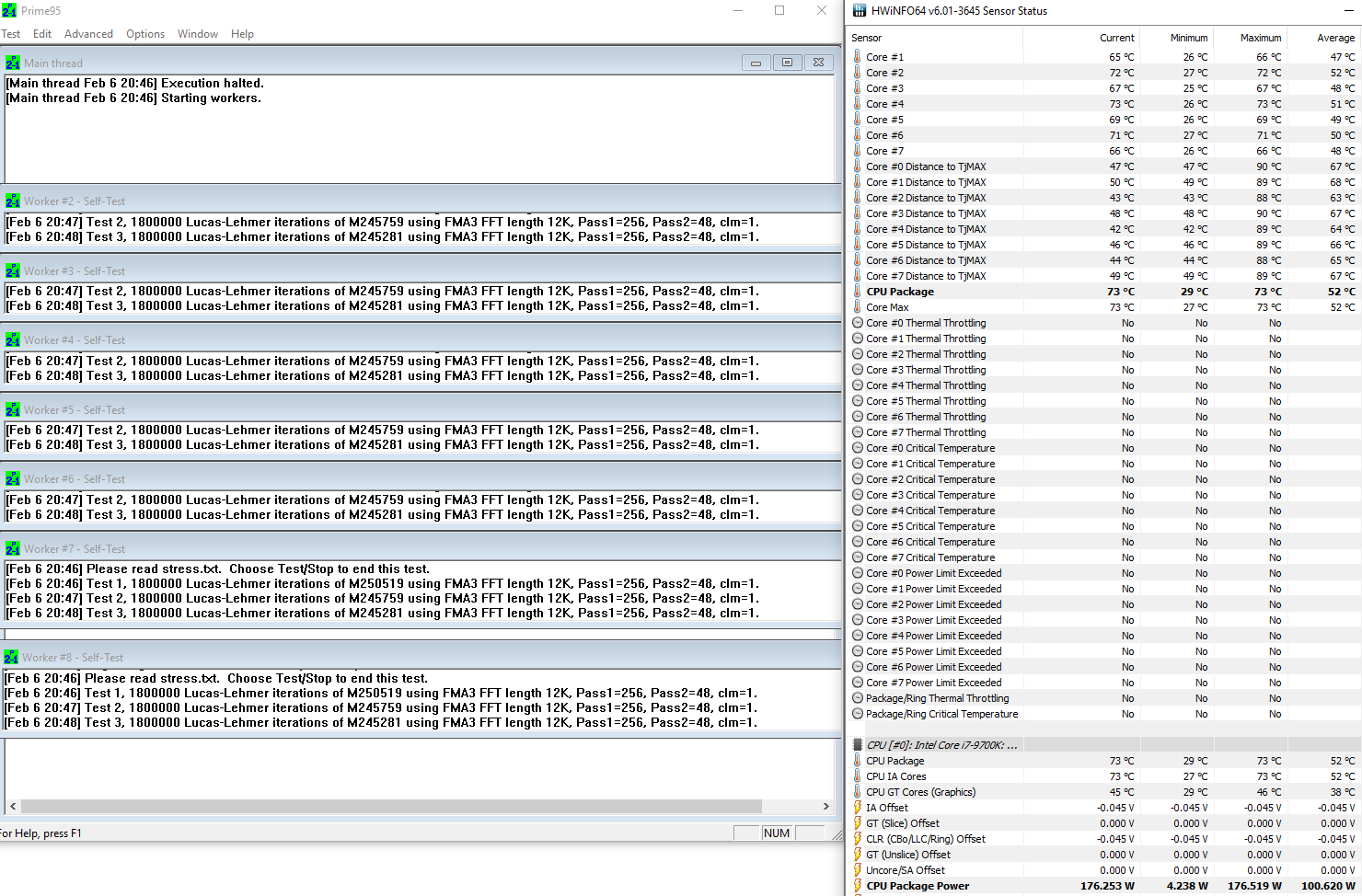Close the Main thread child window
Image resolution: width=1362 pixels, height=896 pixels.
point(818,63)
